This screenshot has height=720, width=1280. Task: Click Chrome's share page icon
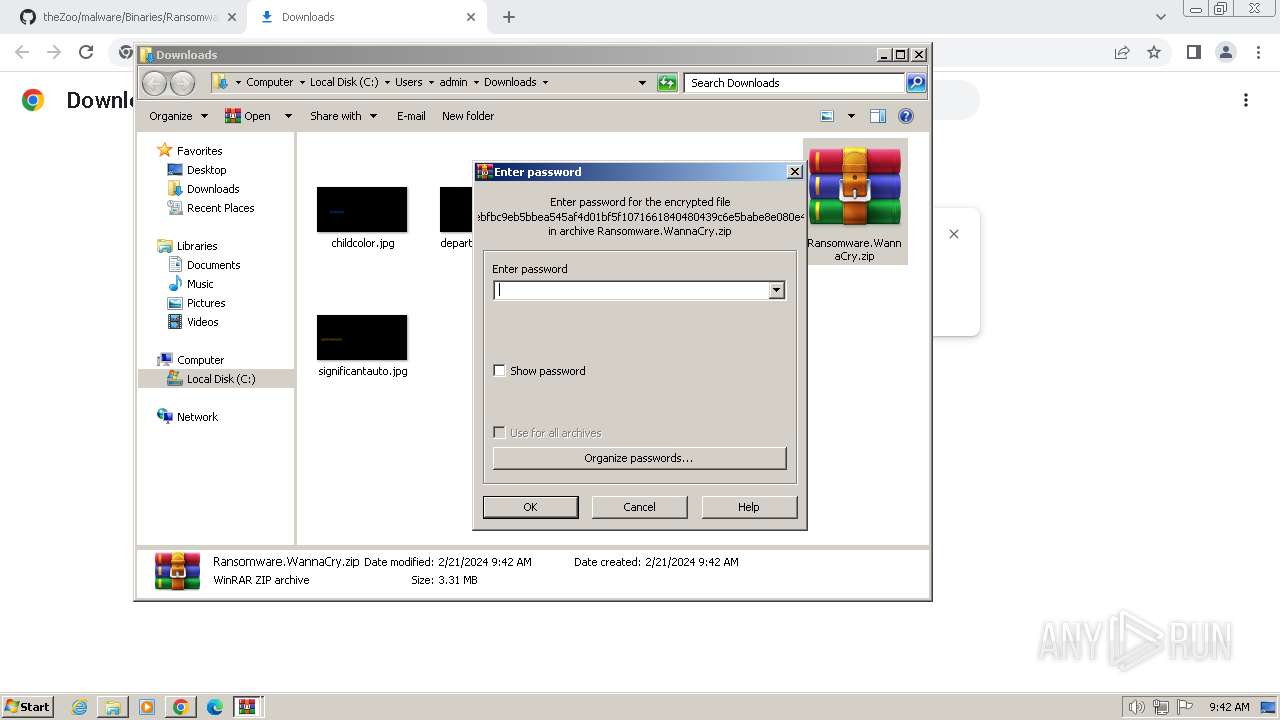[x=1122, y=52]
